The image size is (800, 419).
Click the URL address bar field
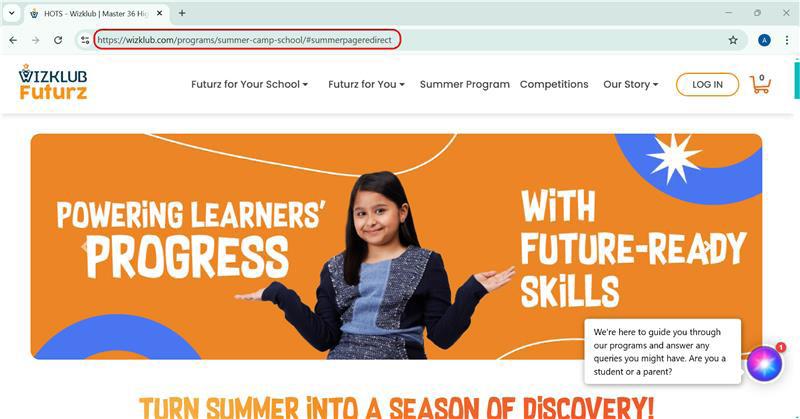coord(247,40)
